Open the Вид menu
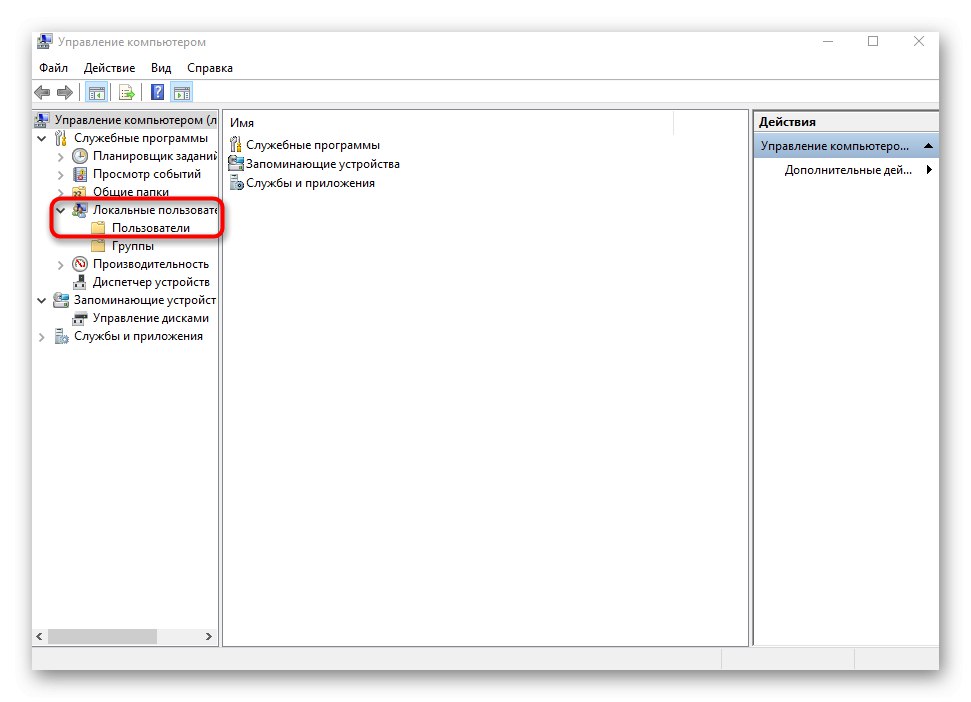The image size is (971, 702). (160, 67)
